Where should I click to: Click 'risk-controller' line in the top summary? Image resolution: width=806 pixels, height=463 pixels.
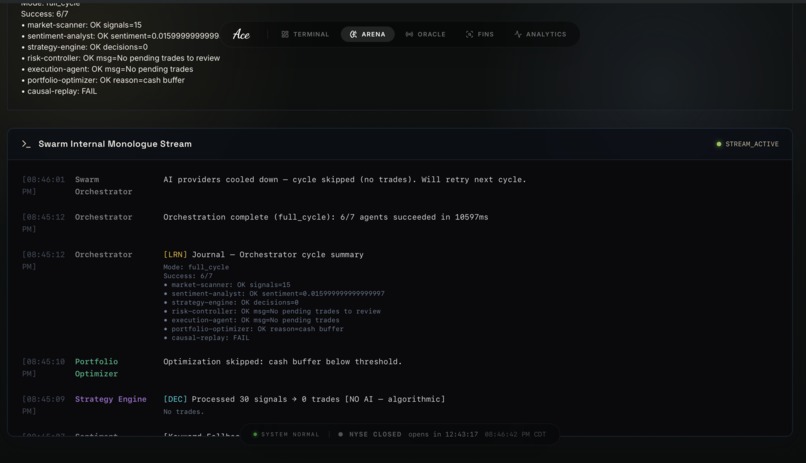pos(121,58)
